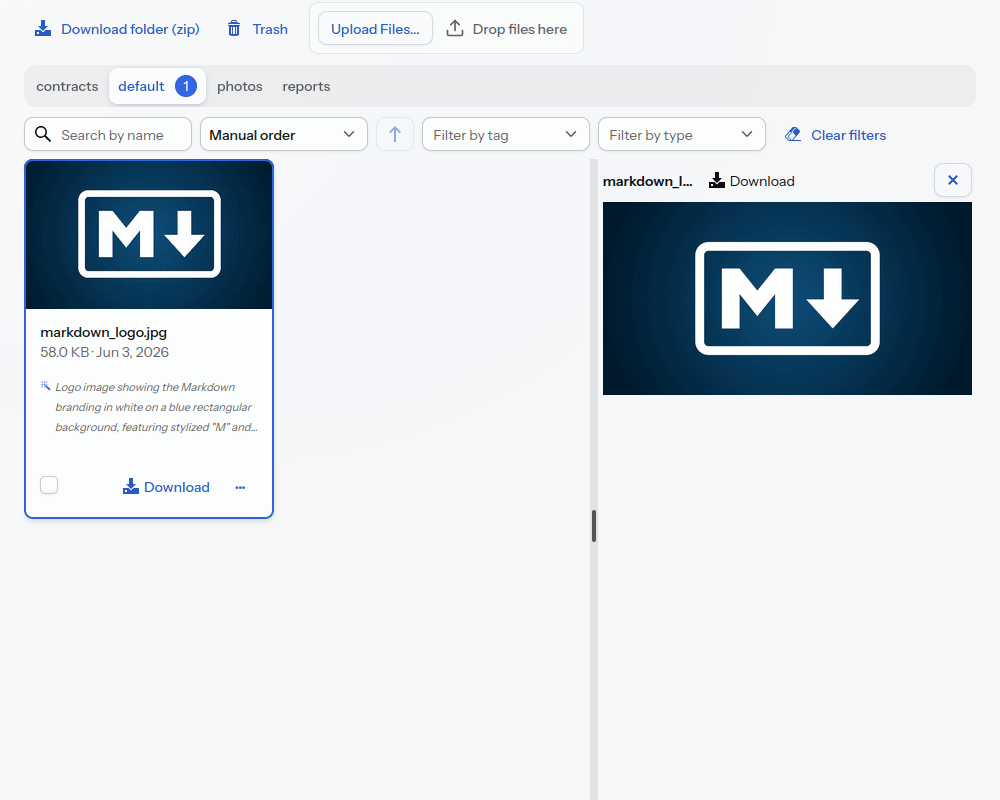Image resolution: width=1000 pixels, height=800 pixels.
Task: Go to the reports tab
Action: coord(306,86)
